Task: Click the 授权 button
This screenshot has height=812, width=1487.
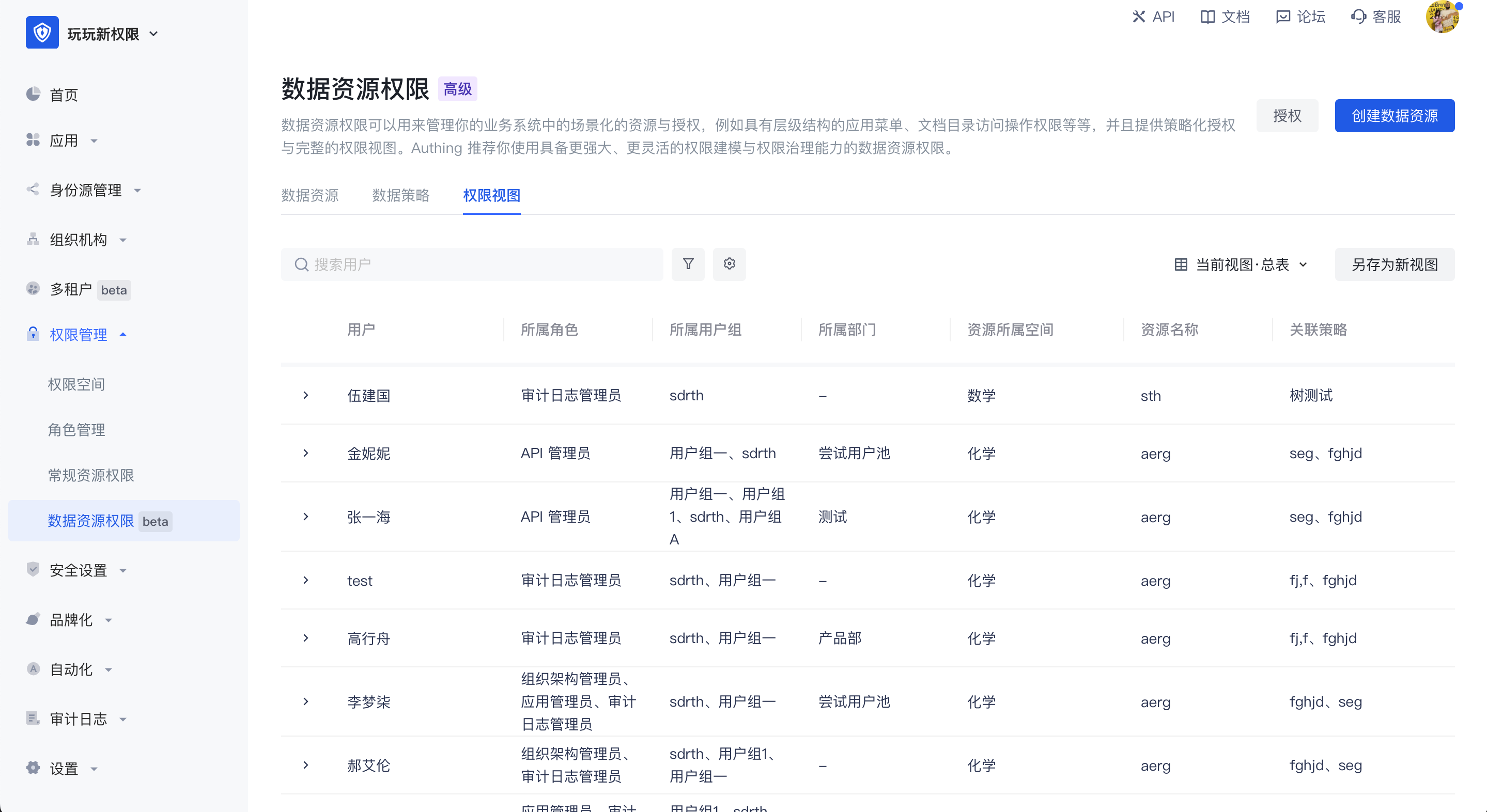Action: (x=1287, y=115)
